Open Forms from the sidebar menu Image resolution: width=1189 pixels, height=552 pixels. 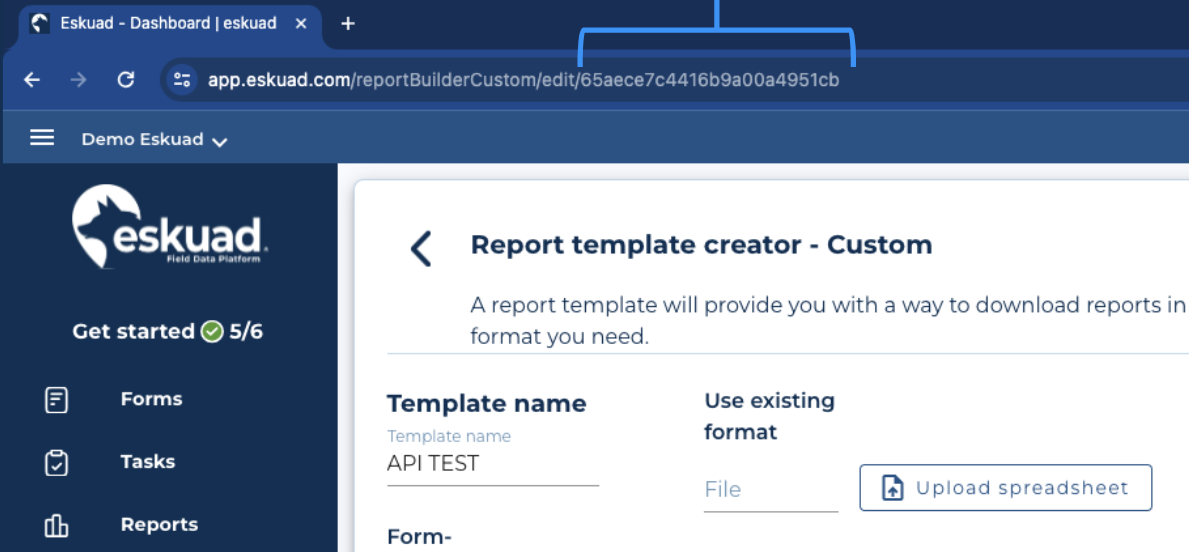(151, 399)
